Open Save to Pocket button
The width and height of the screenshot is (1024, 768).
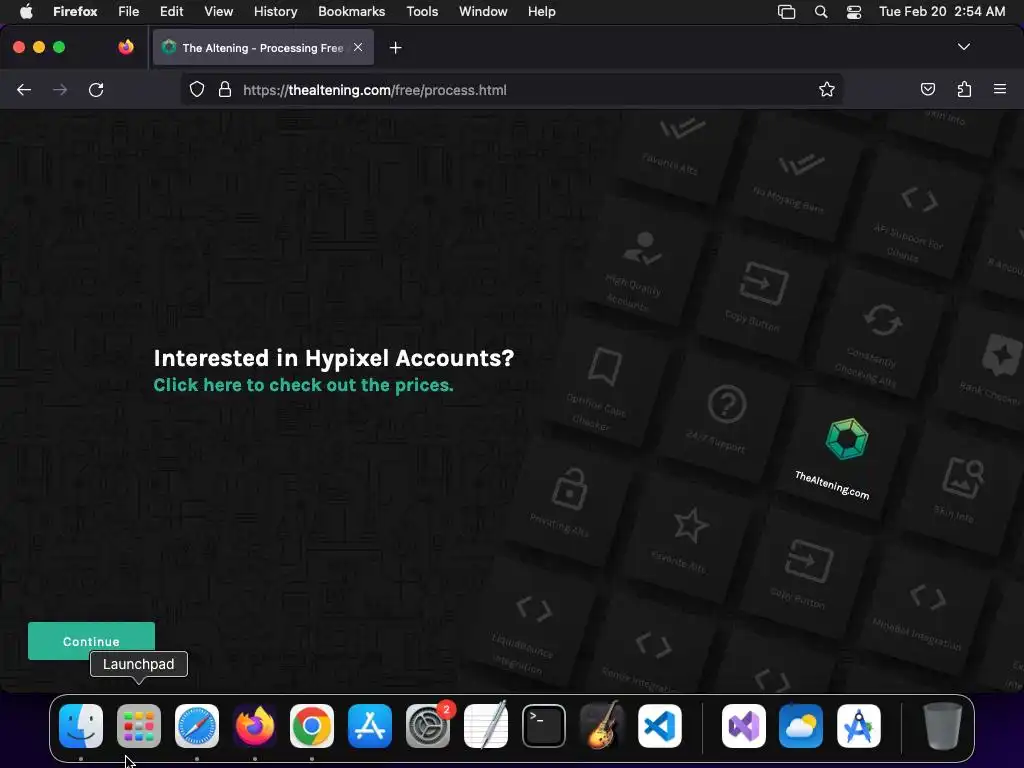[x=928, y=89]
